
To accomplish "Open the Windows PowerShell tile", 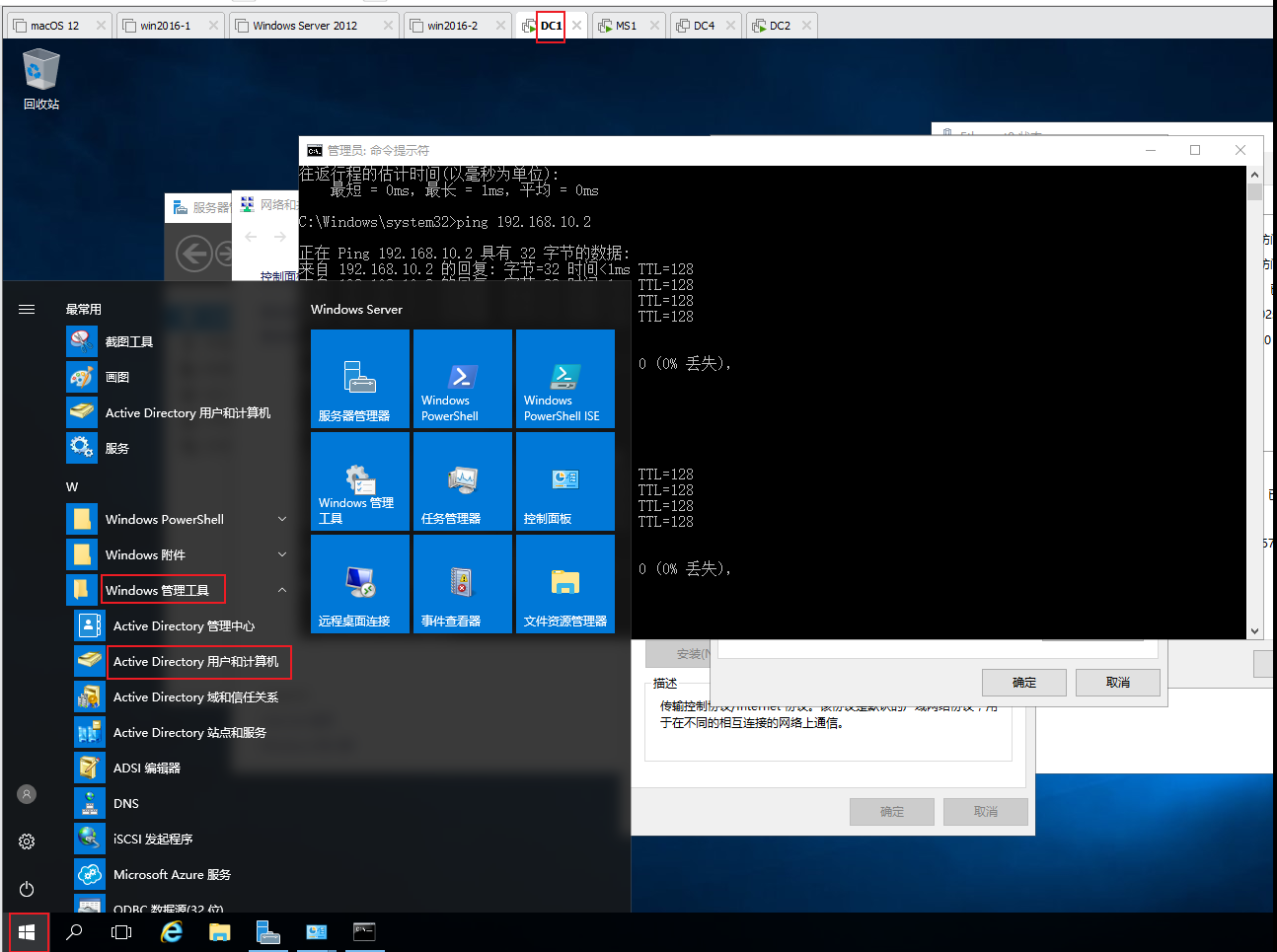I will click(x=463, y=379).
